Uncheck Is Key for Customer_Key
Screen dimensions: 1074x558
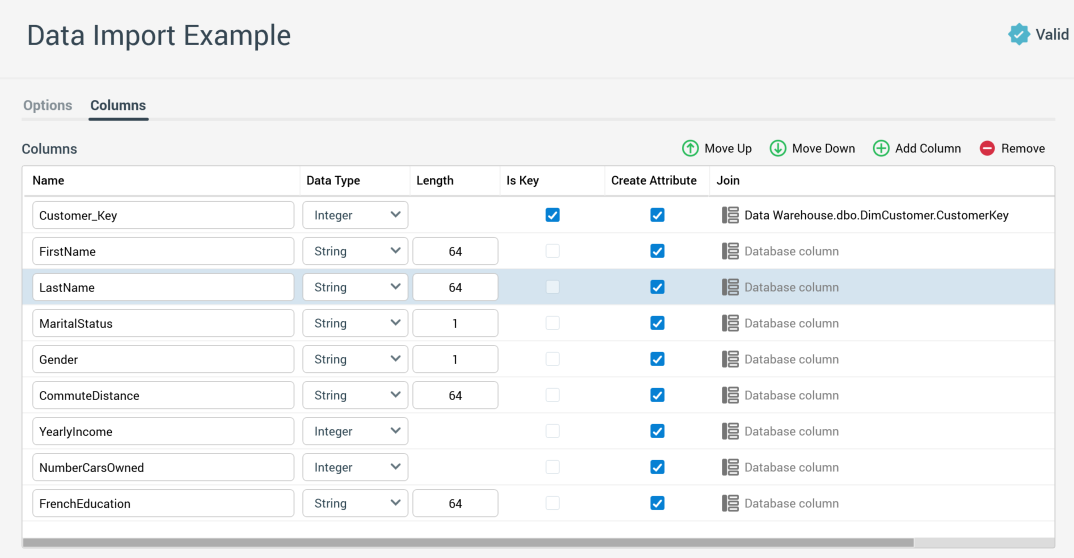coord(553,215)
